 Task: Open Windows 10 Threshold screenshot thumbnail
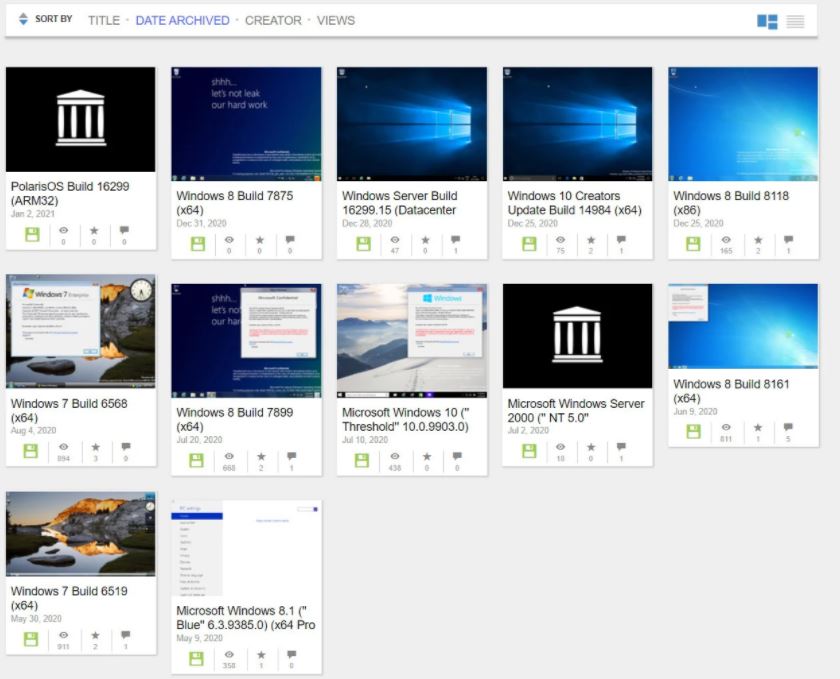pos(412,341)
